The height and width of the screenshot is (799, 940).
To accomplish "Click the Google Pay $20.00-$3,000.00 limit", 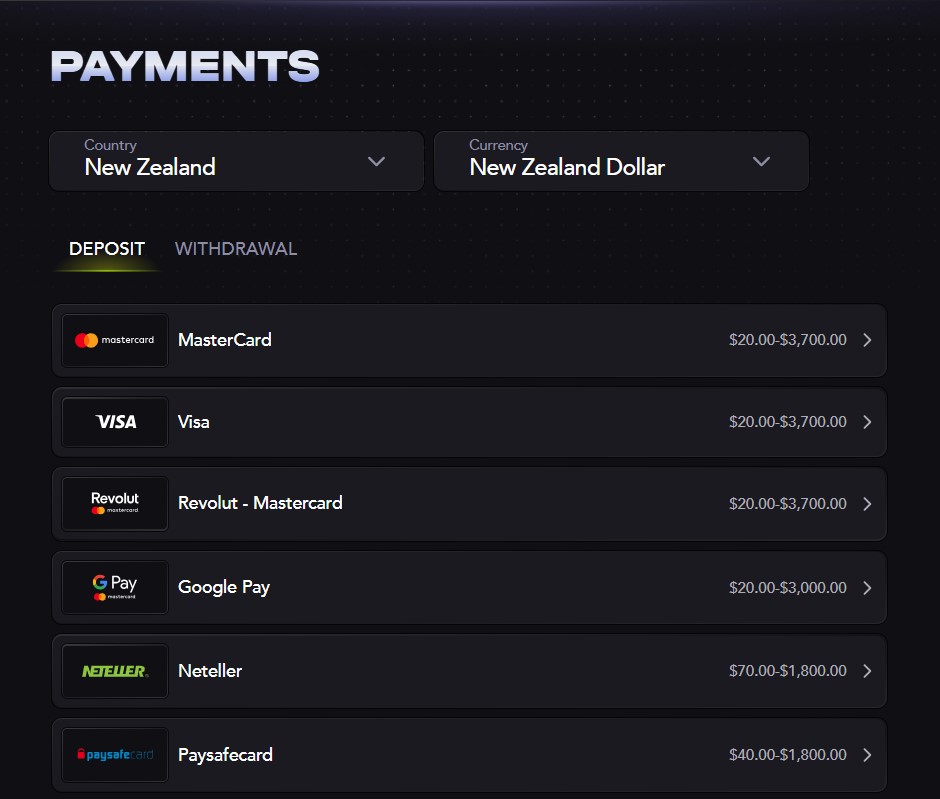I will [788, 587].
